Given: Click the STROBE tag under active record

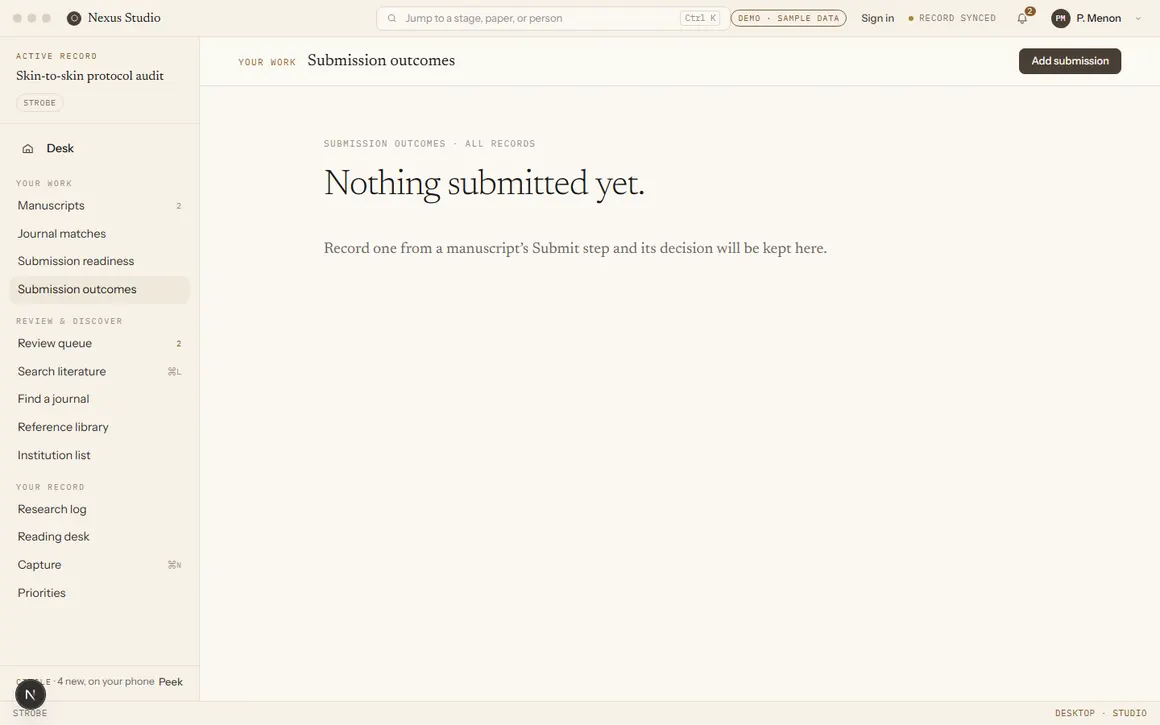Looking at the screenshot, I should [39, 103].
